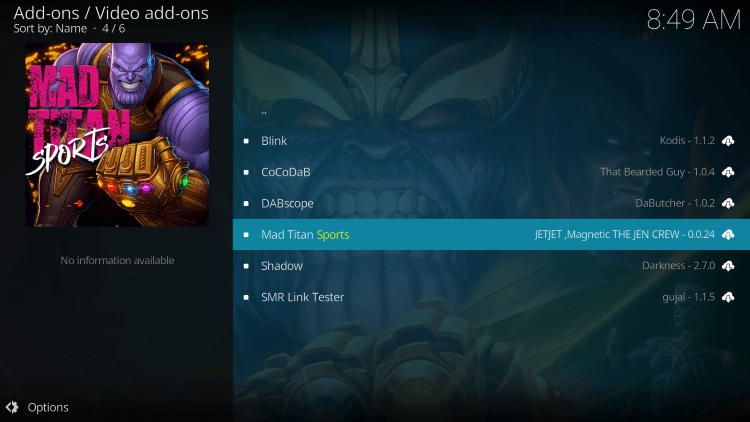Click download icon on Mad Titan Sports row

click(x=728, y=234)
